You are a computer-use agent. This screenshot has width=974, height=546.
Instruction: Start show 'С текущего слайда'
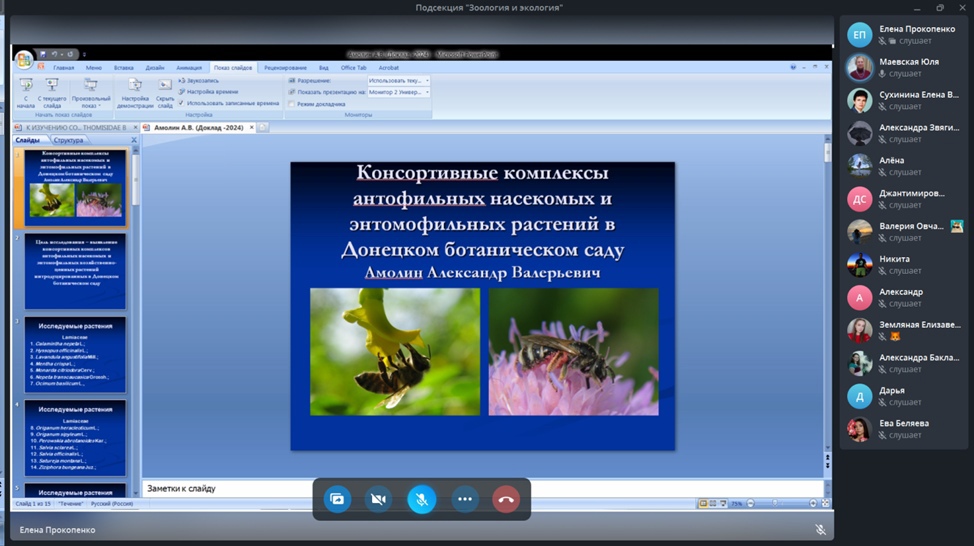pos(52,93)
